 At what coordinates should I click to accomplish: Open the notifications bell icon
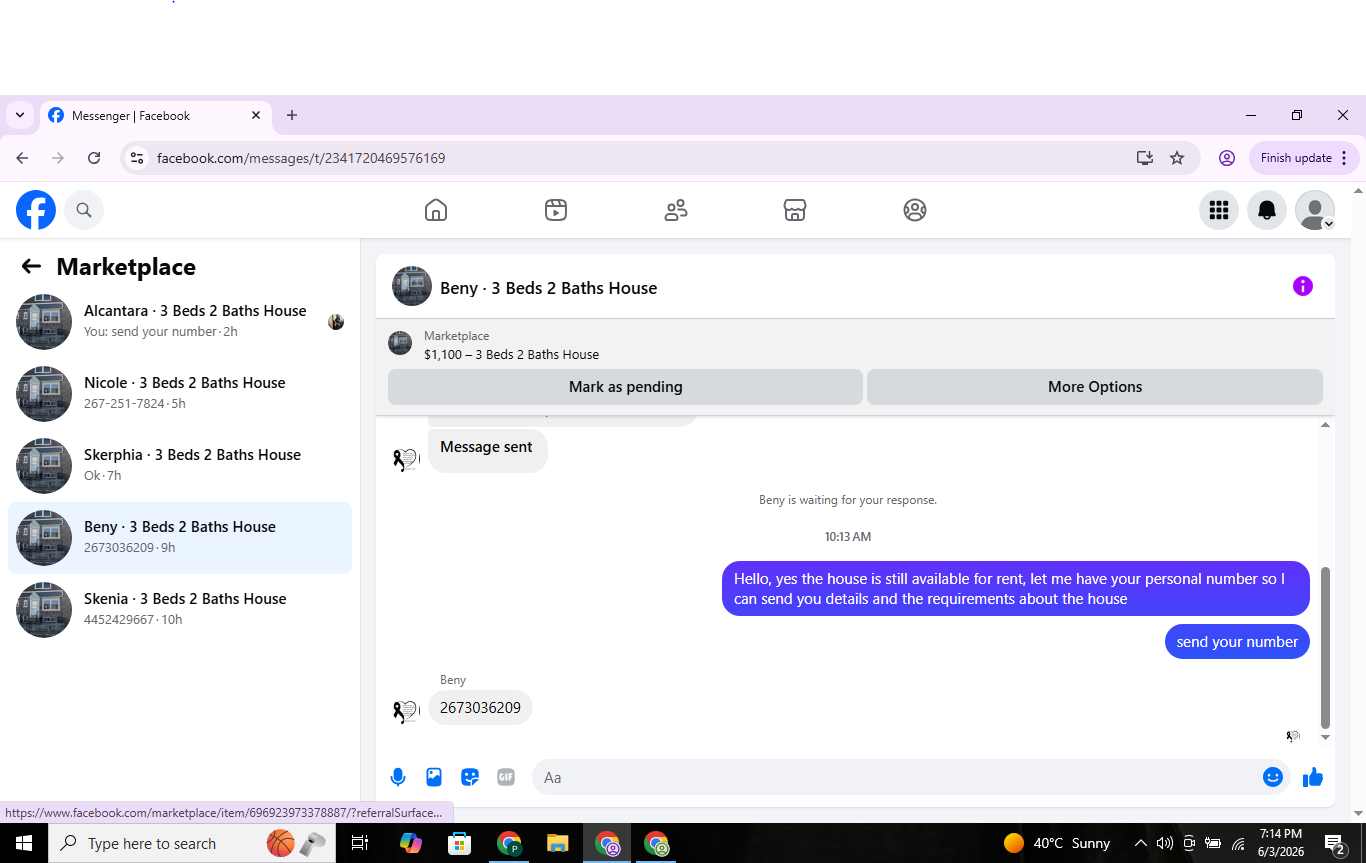pyautogui.click(x=1267, y=210)
